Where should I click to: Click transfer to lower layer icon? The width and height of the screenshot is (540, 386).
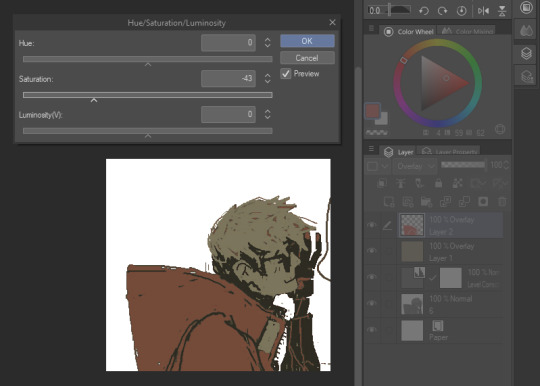[x=445, y=201]
